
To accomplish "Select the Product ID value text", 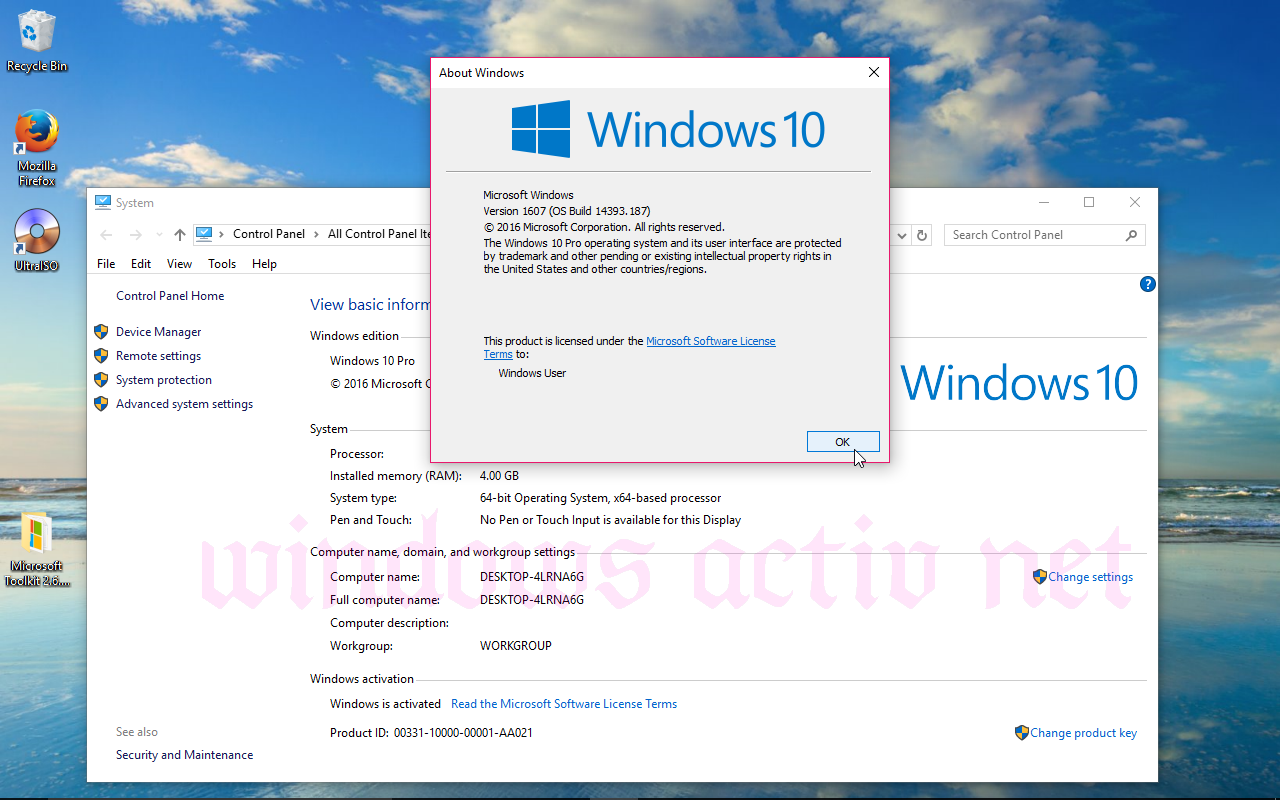I will point(463,733).
